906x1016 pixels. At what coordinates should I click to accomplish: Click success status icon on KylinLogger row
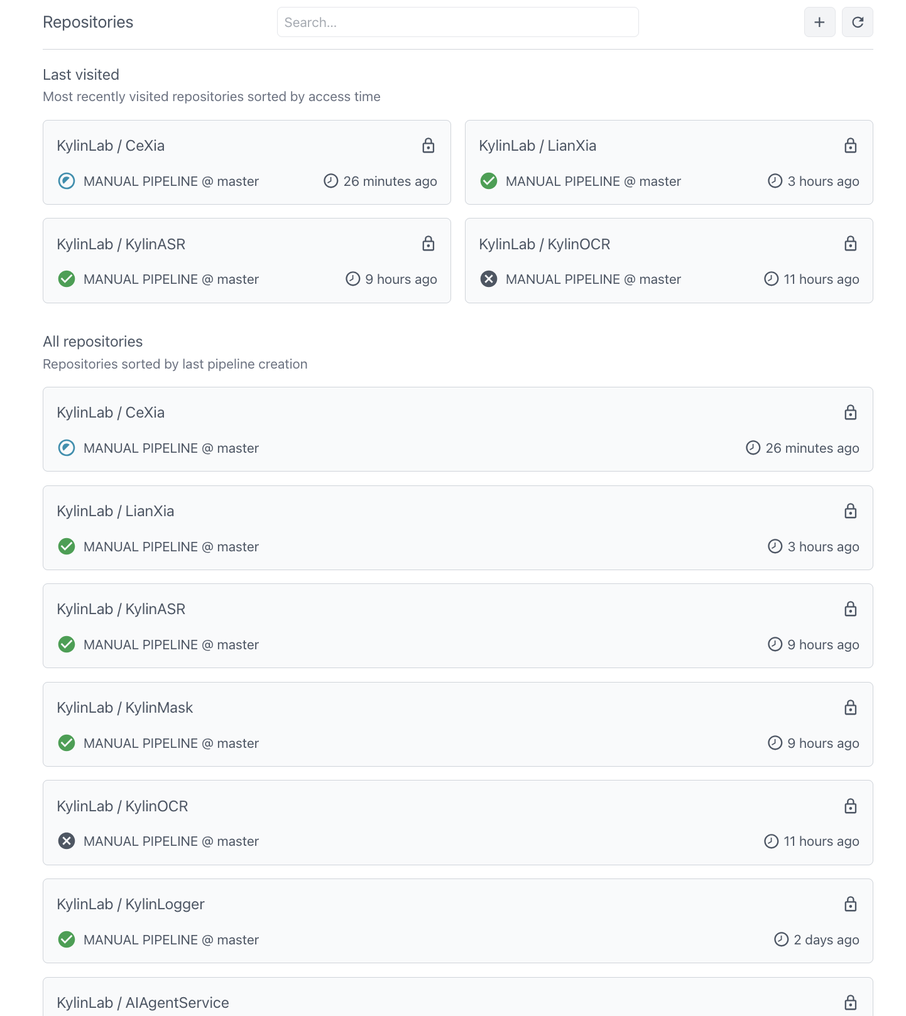click(67, 940)
